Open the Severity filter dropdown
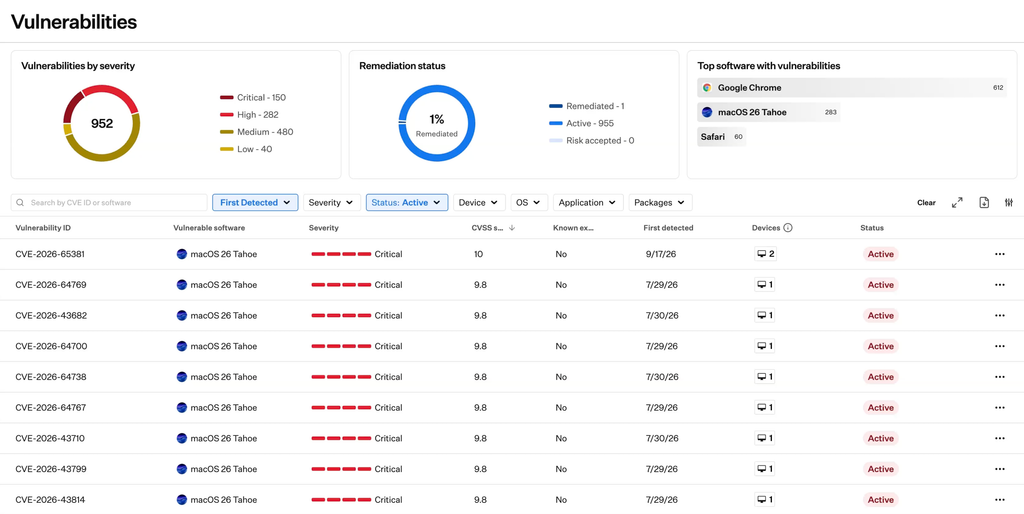1024x514 pixels. click(332, 202)
